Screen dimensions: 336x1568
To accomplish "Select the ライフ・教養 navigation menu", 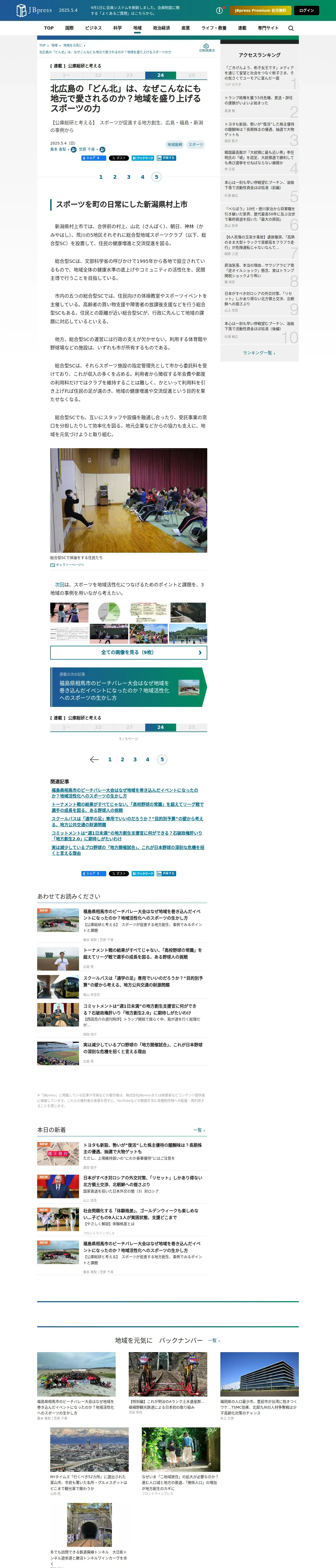I will pyautogui.click(x=214, y=28).
